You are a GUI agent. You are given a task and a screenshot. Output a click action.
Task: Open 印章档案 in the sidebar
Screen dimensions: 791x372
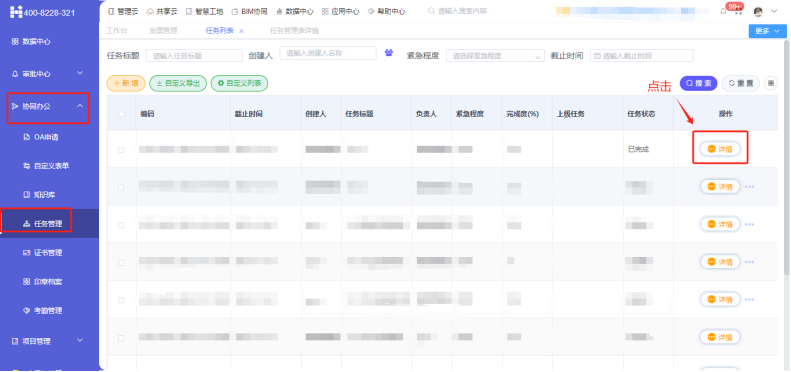[x=43, y=281]
